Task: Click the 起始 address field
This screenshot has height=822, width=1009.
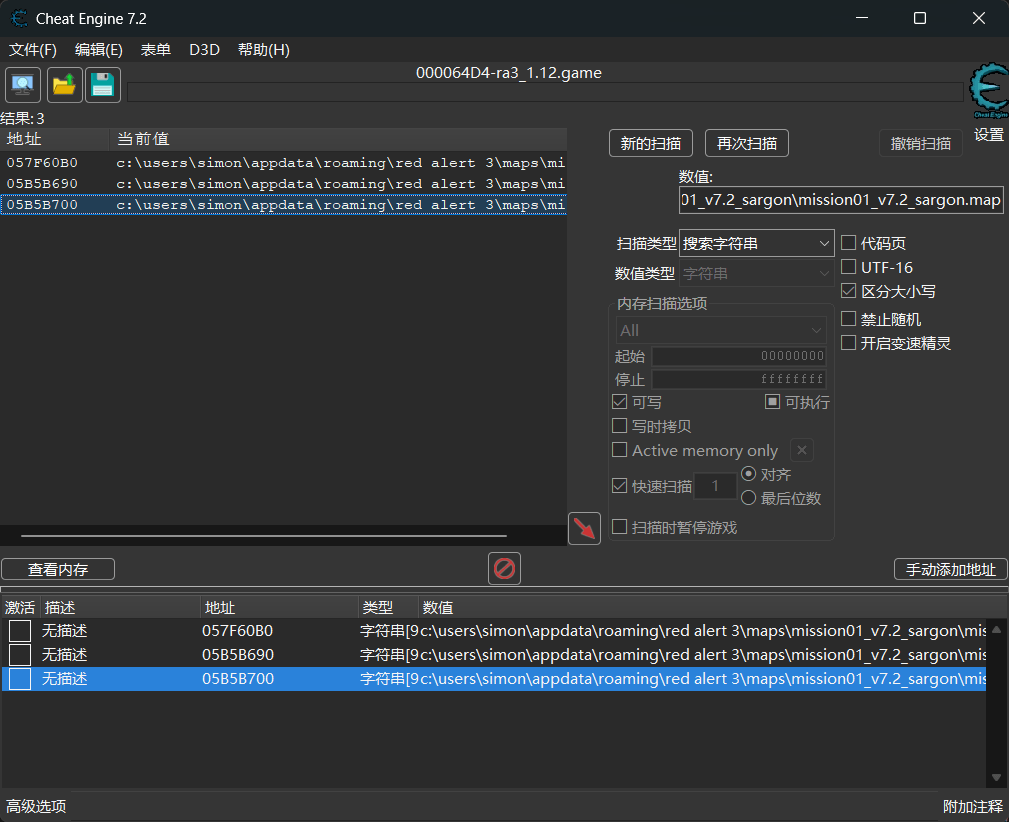Action: pos(739,356)
